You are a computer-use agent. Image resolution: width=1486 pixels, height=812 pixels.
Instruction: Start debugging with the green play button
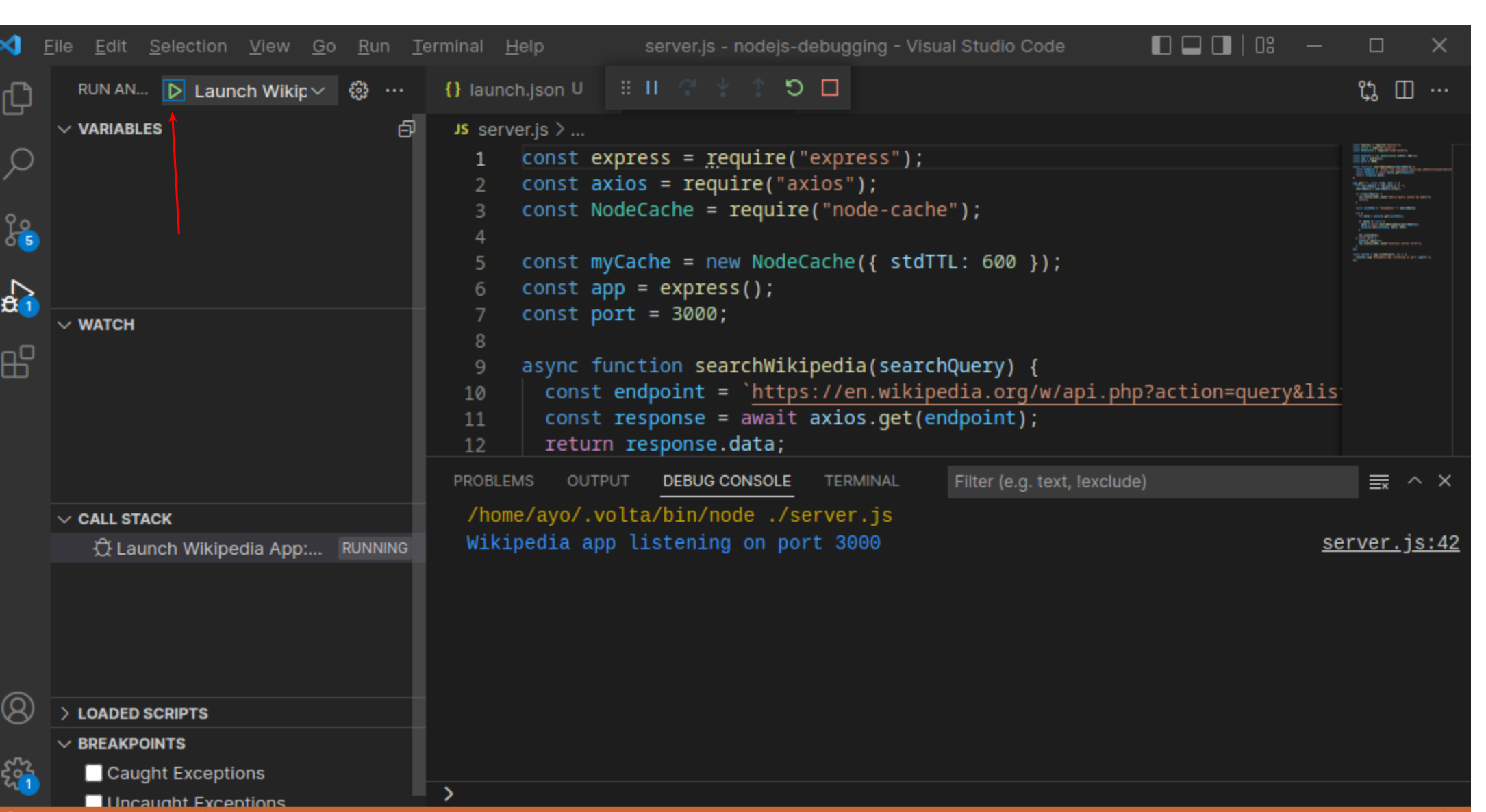click(x=174, y=90)
